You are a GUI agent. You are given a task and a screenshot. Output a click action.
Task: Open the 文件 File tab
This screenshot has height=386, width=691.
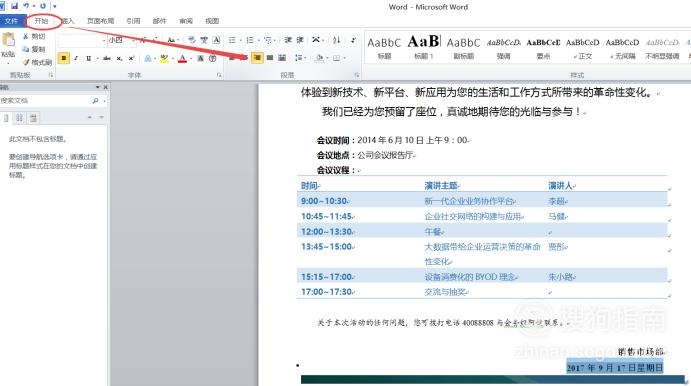pos(11,21)
